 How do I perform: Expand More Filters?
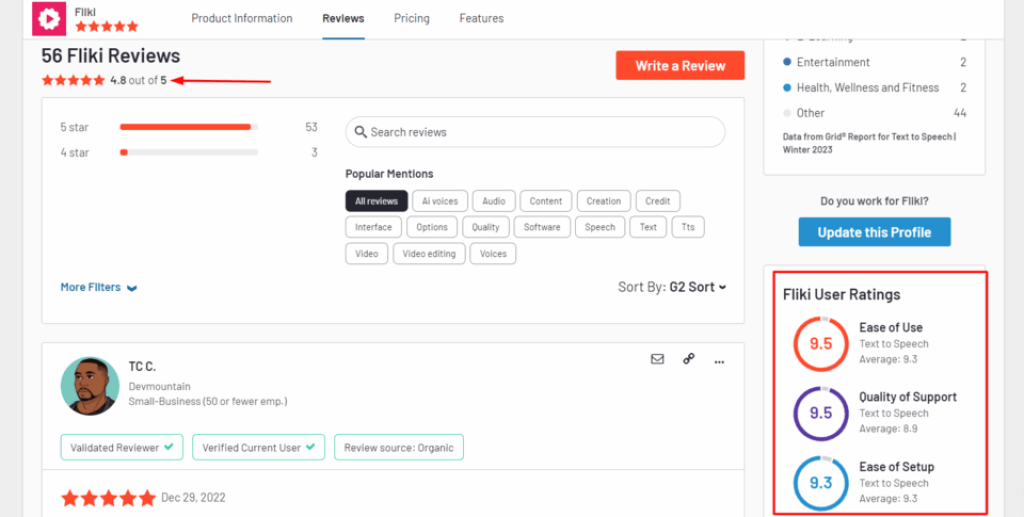click(x=99, y=287)
